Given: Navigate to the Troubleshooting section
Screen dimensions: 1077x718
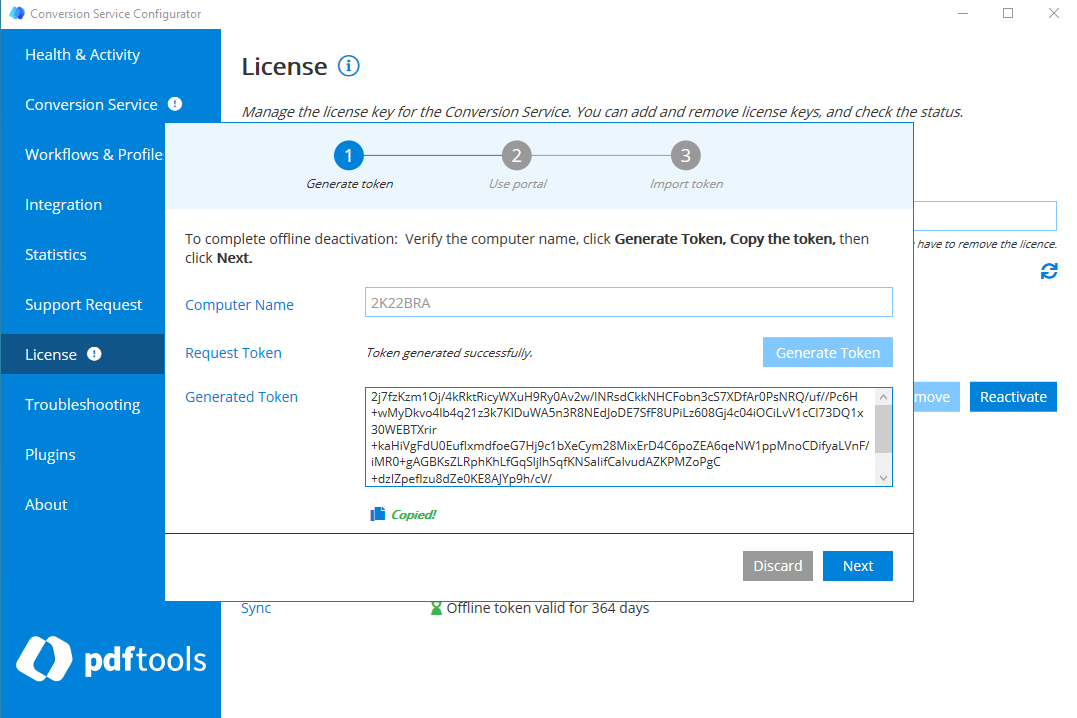Looking at the screenshot, I should tap(82, 404).
